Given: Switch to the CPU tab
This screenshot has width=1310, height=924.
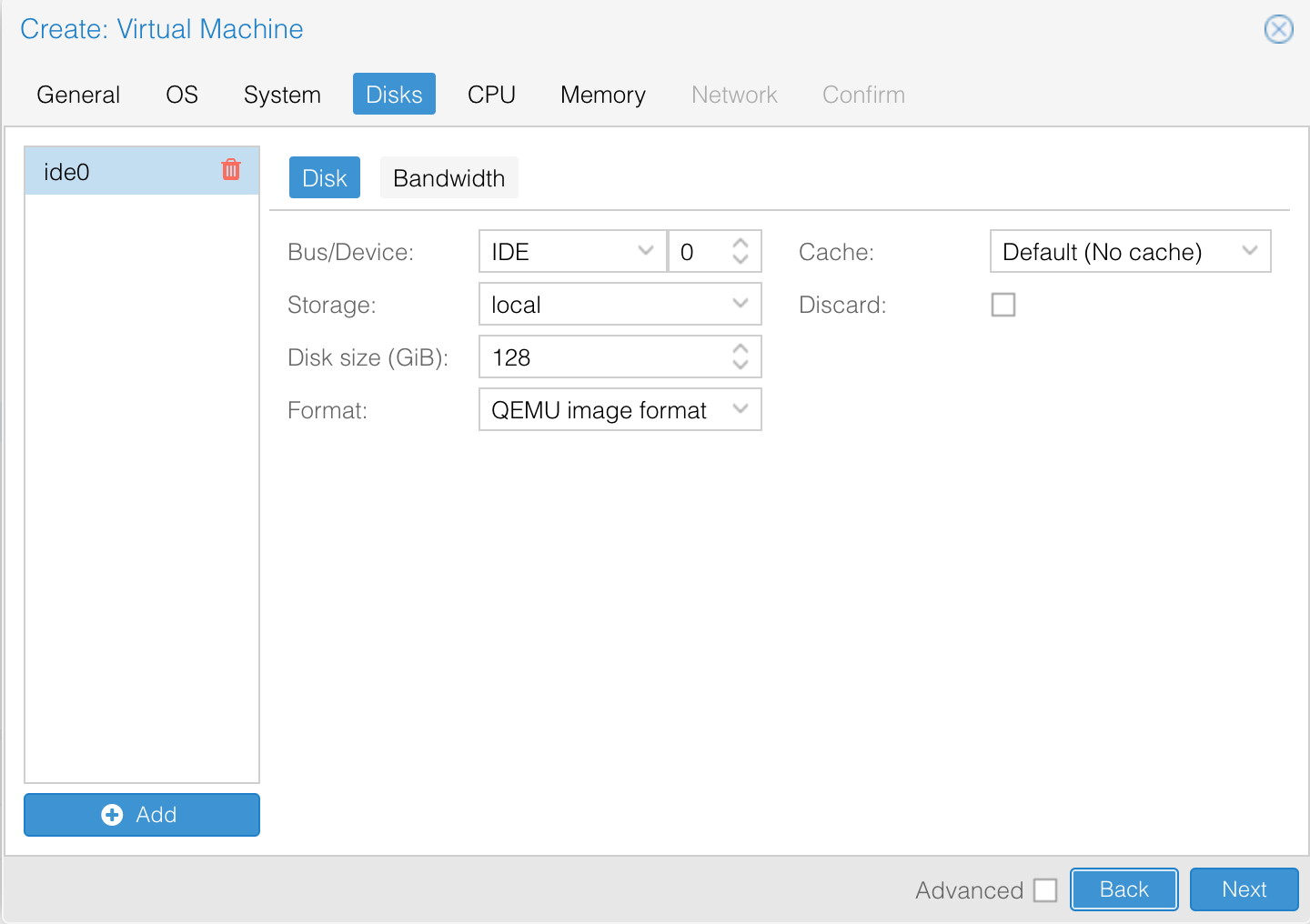Looking at the screenshot, I should [x=491, y=95].
